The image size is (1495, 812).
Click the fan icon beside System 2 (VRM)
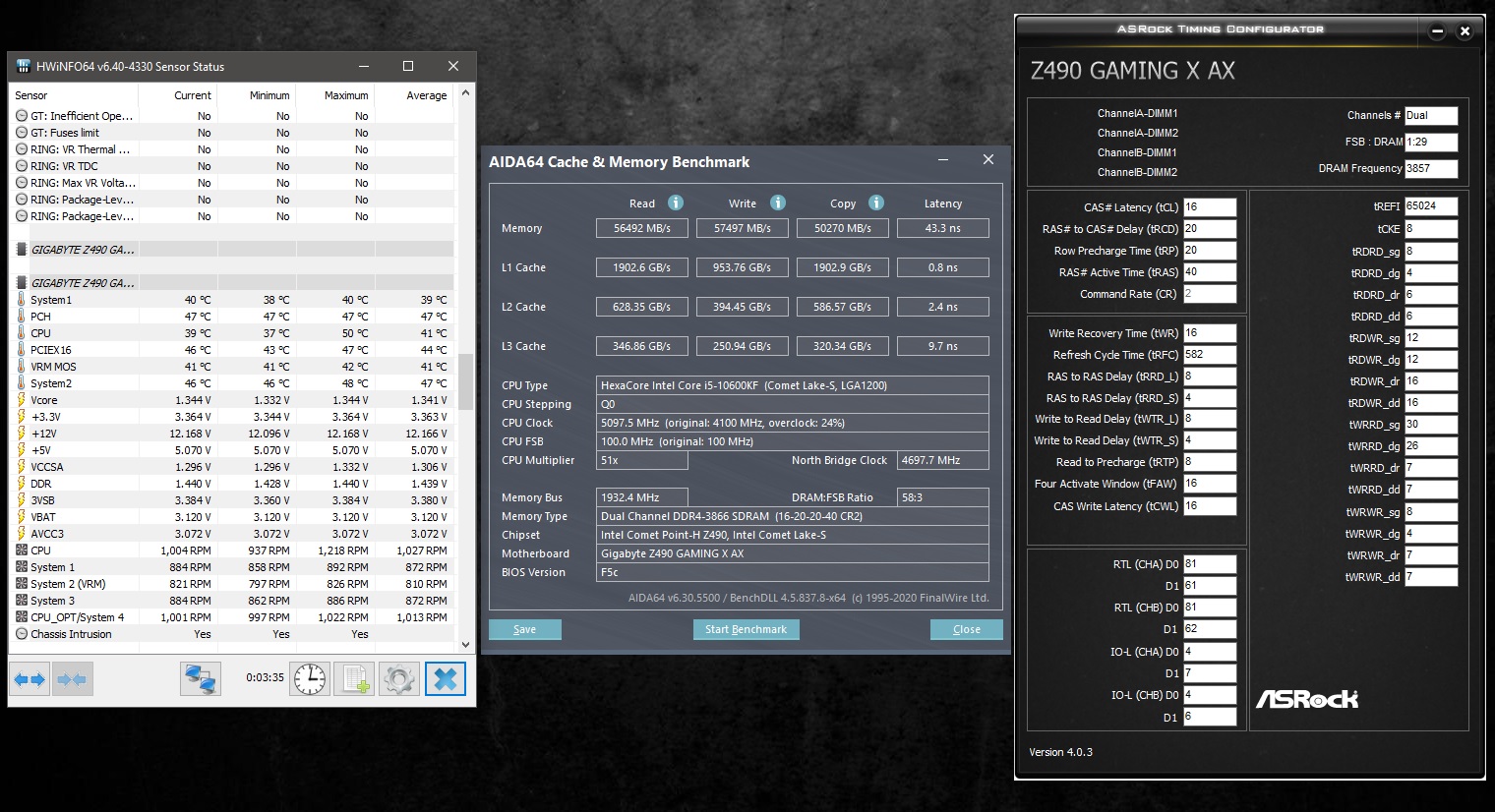coord(22,584)
